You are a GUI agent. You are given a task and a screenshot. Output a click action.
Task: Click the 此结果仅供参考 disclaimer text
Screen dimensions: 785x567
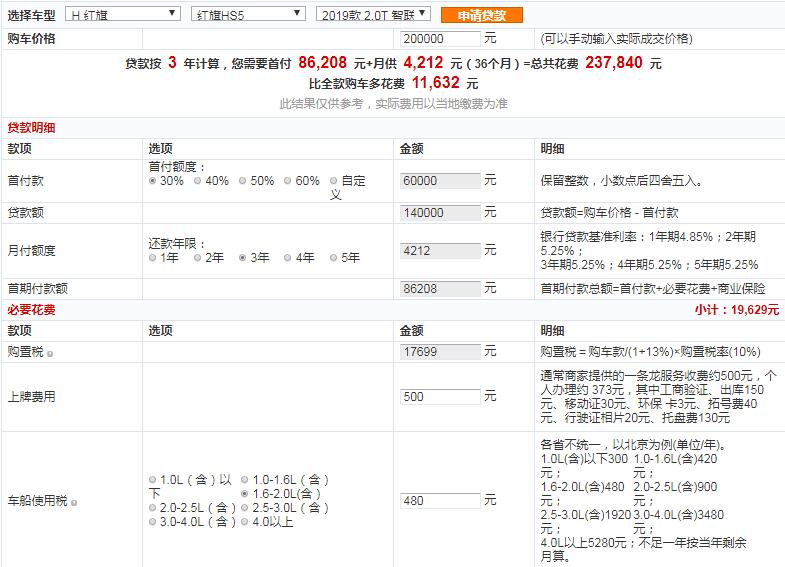click(394, 104)
